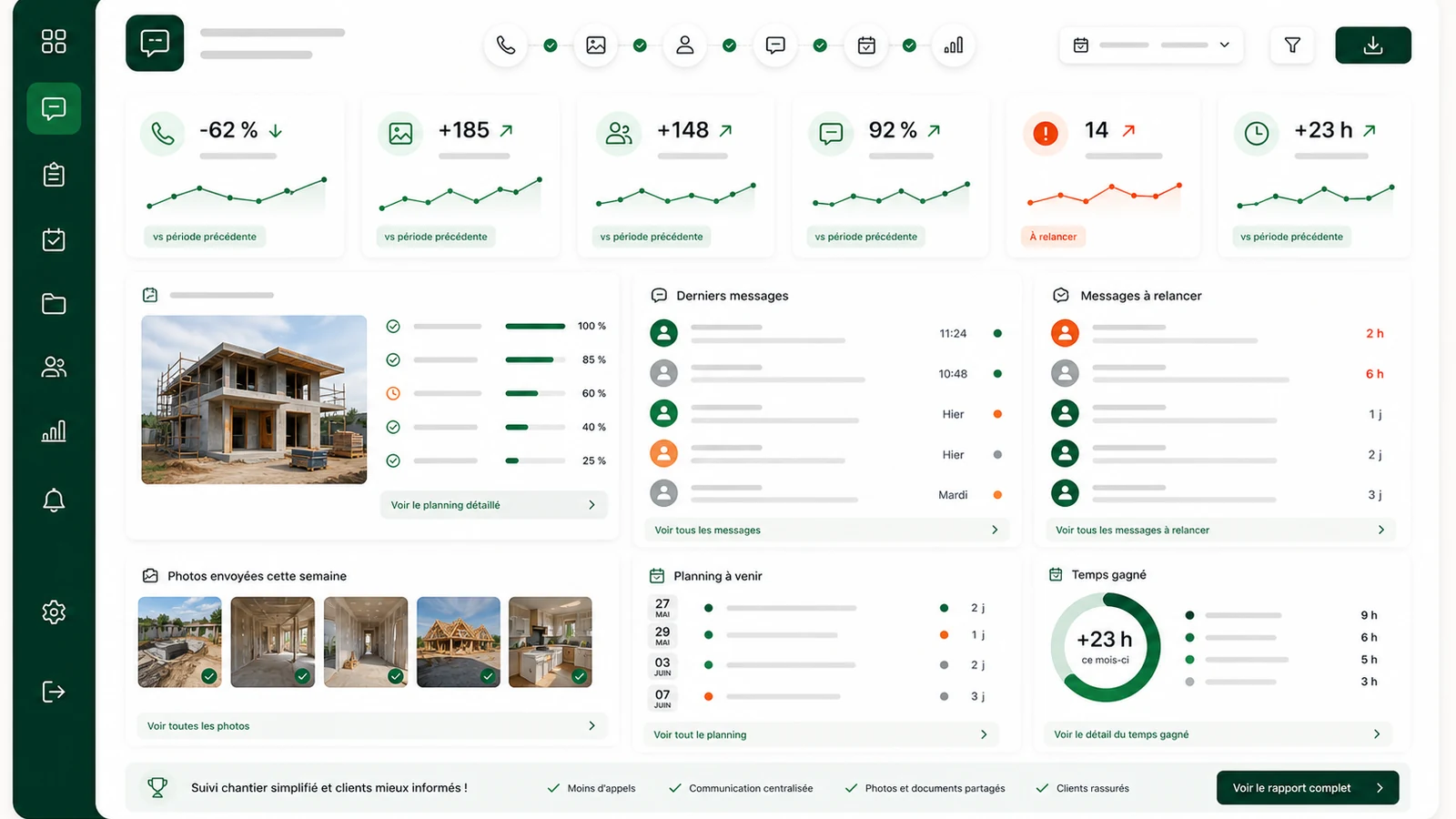This screenshot has width=1456, height=819.
Task: Open Voir toutes les photos
Action: 371,726
